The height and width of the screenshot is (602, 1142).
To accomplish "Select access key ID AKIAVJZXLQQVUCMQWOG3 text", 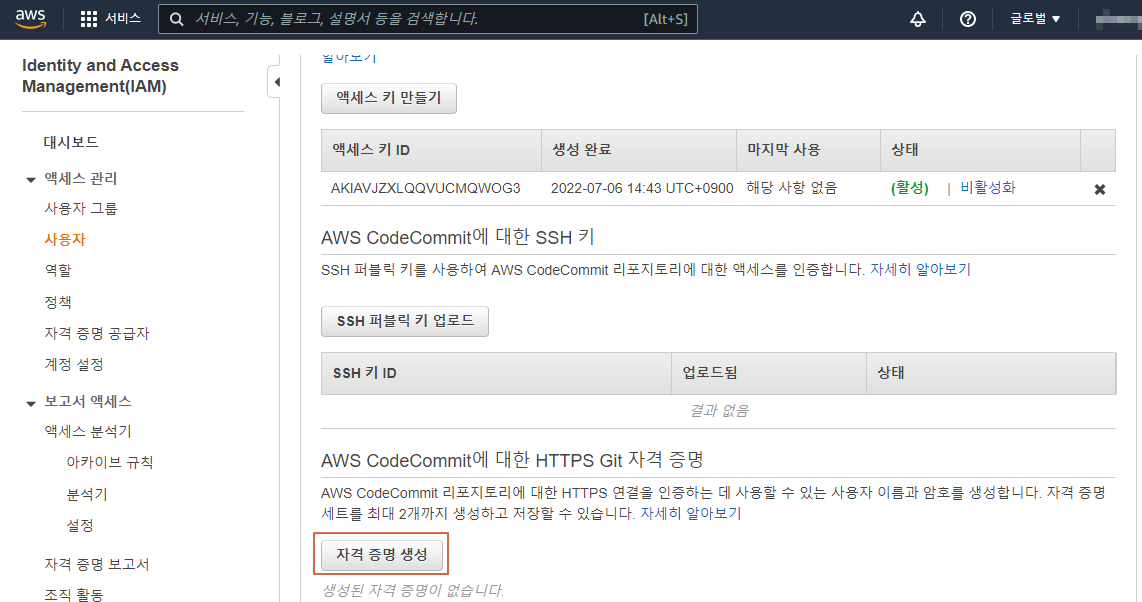I will point(425,189).
